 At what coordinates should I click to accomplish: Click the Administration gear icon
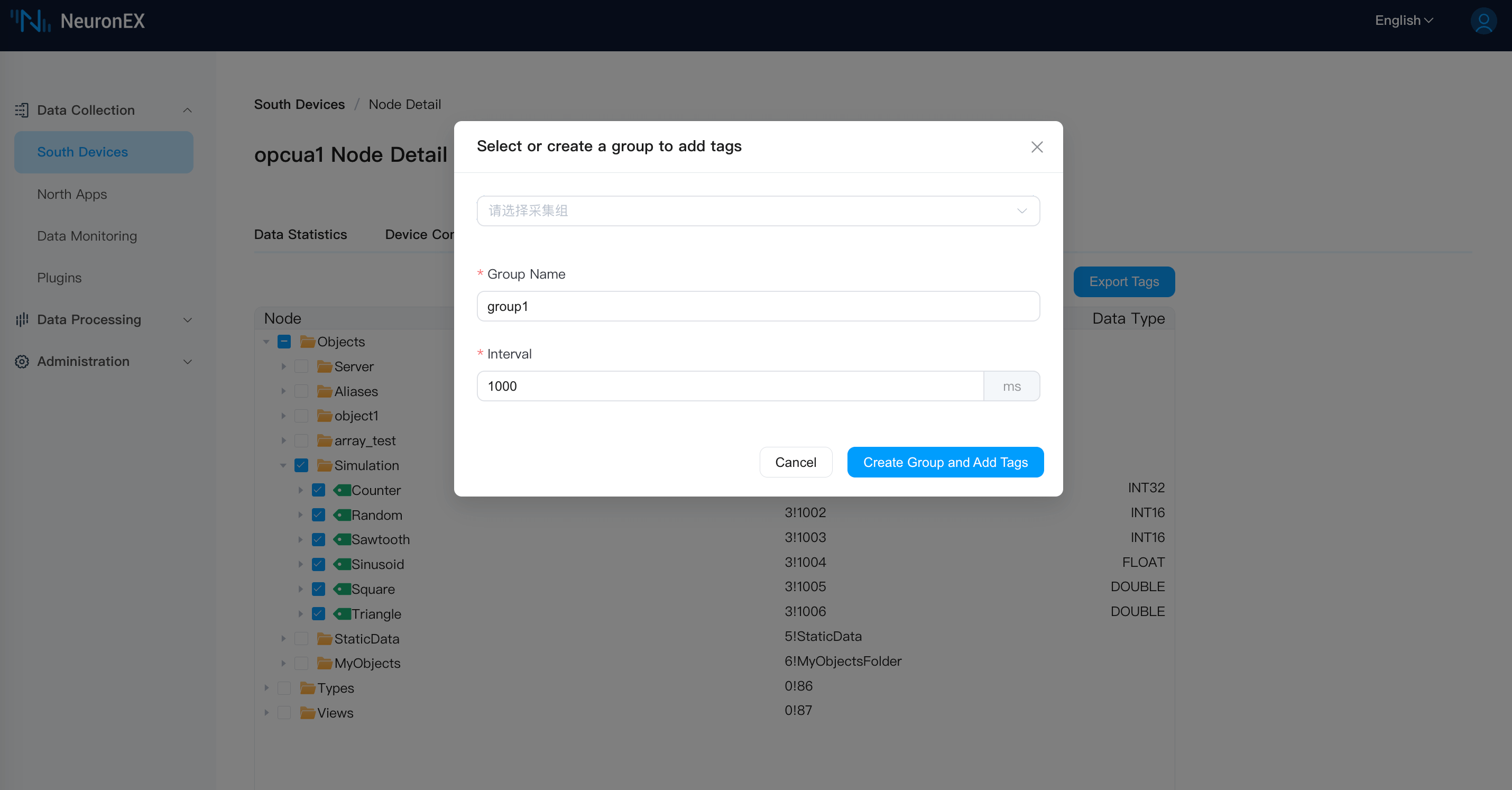[x=22, y=362]
